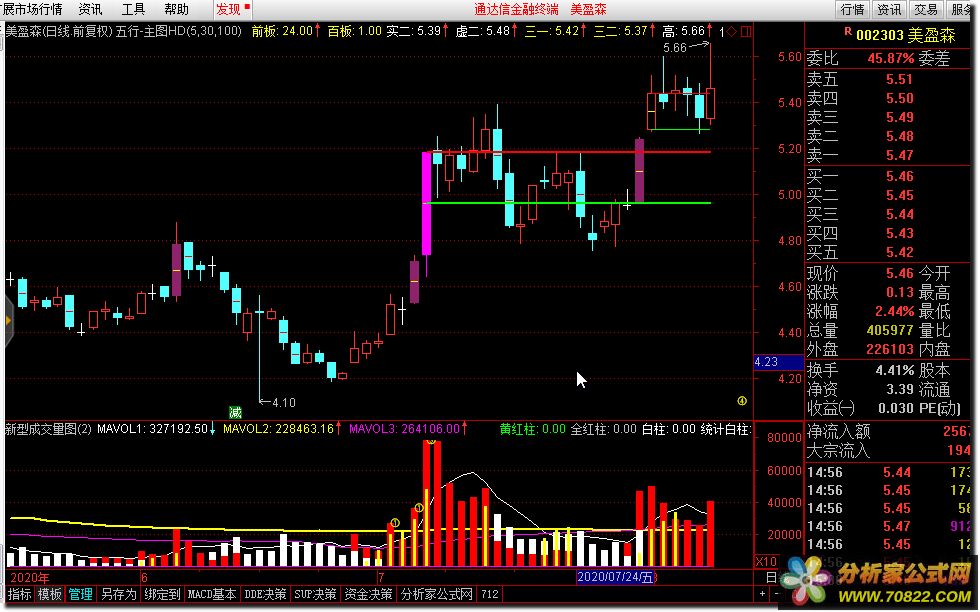
Task: Click the X10 volume scale label
Action: pos(766,561)
